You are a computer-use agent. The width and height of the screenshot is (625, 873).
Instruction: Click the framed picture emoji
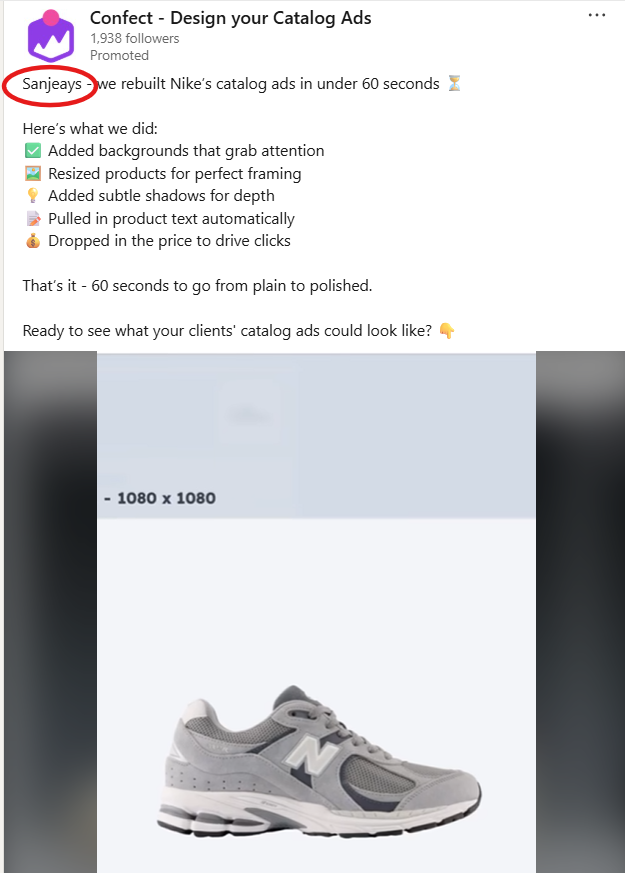32,174
